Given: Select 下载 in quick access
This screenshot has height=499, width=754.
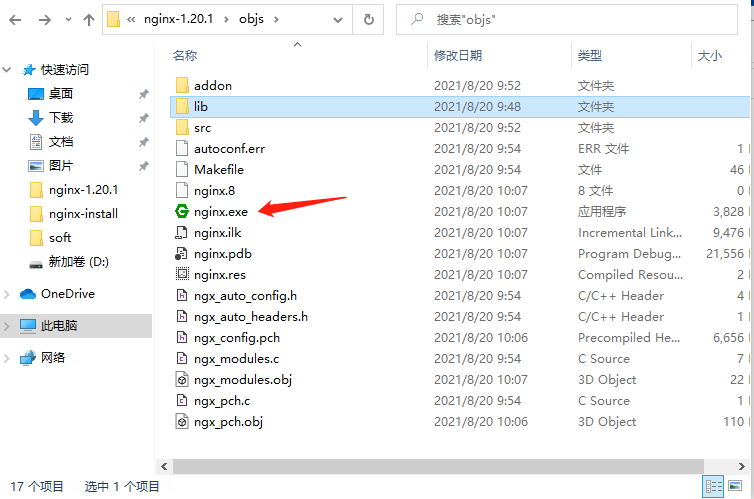Looking at the screenshot, I should click(61, 118).
